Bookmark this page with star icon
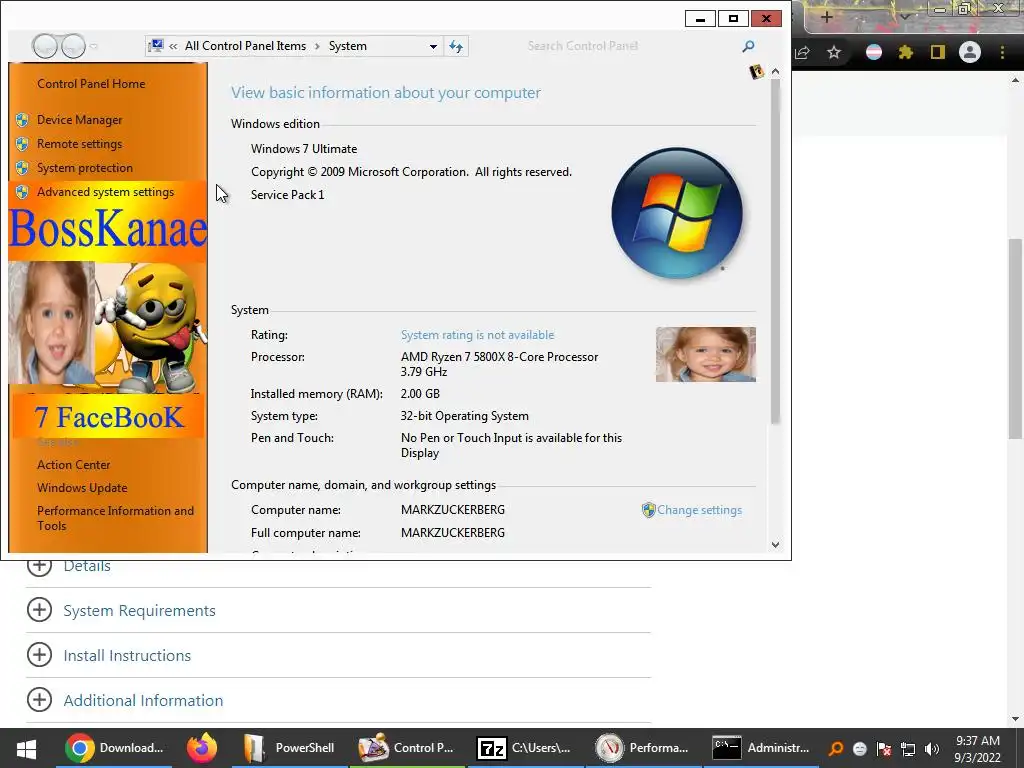The width and height of the screenshot is (1024, 768). [x=833, y=52]
